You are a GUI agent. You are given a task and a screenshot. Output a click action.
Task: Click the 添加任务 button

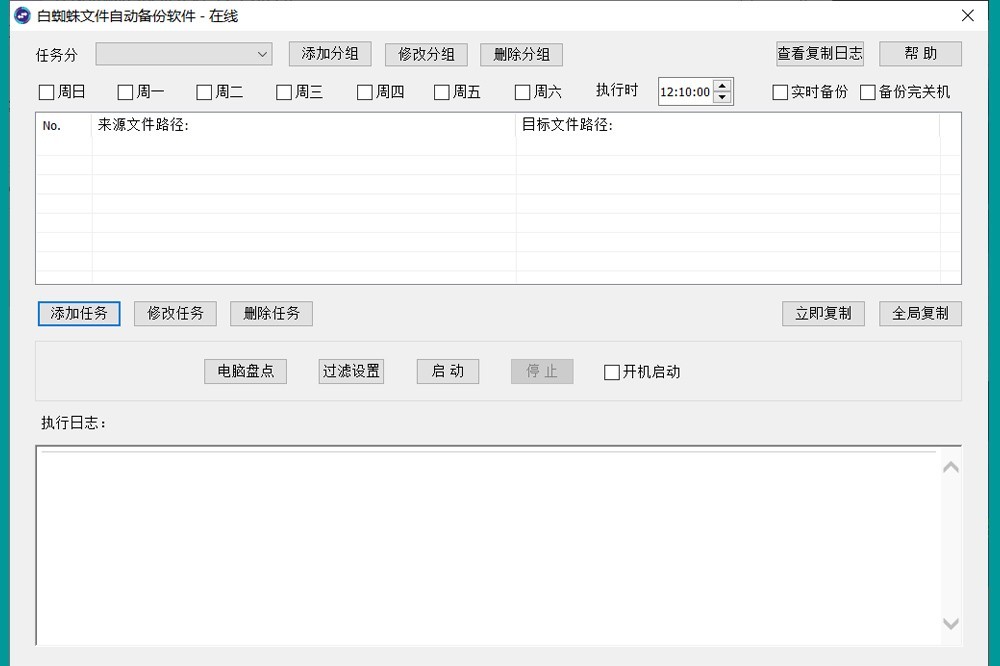(x=79, y=314)
